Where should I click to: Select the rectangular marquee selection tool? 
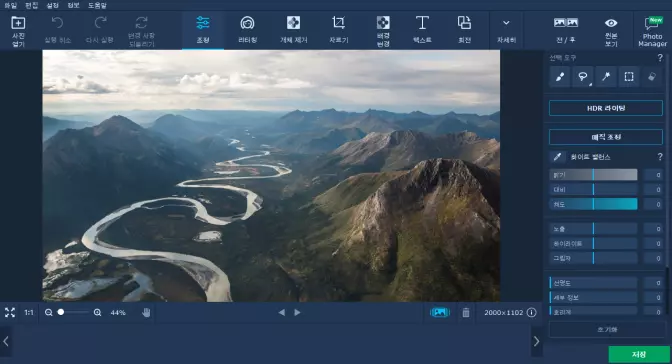tap(629, 77)
